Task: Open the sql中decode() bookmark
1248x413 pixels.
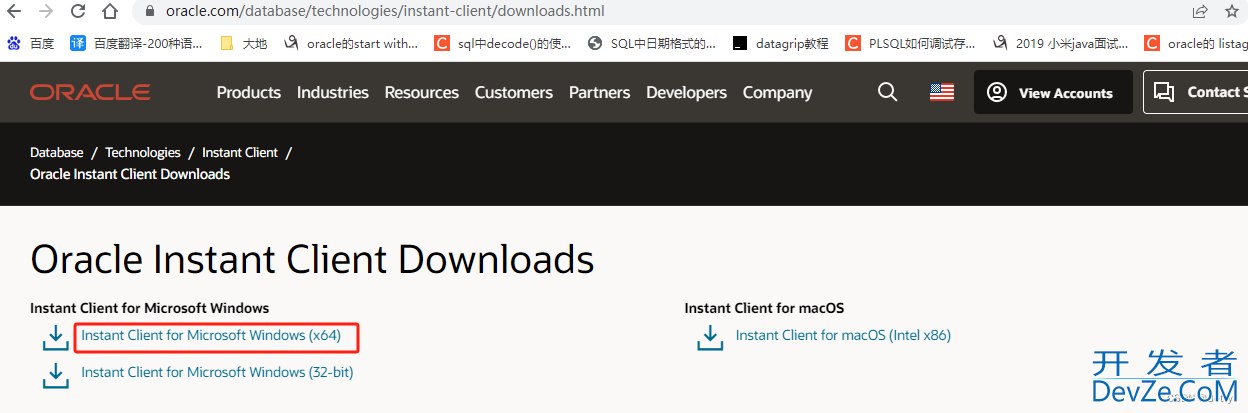Action: coord(503,43)
